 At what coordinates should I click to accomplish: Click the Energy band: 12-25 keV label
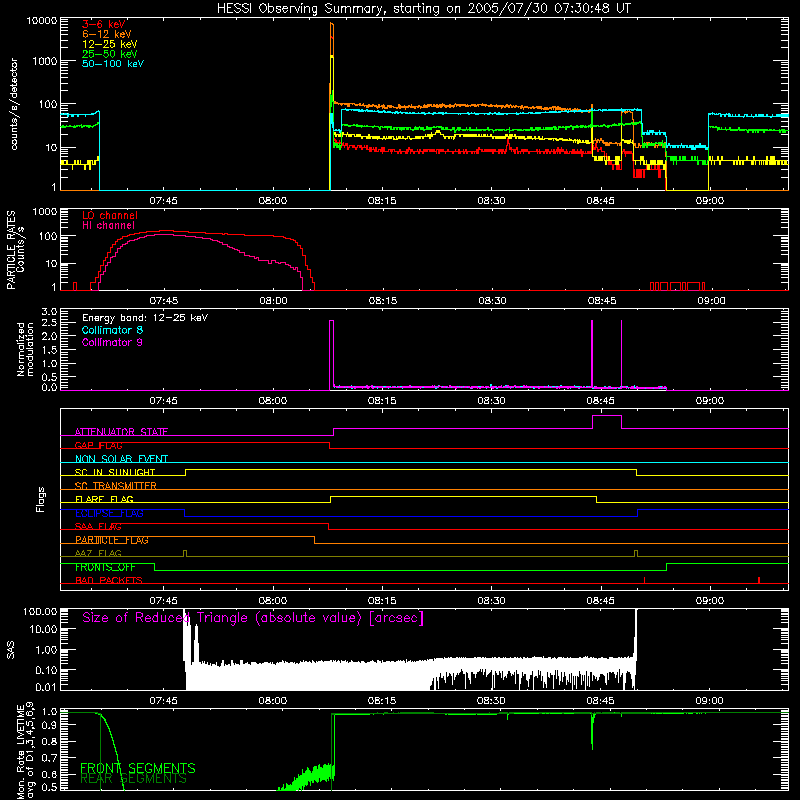pos(145,318)
